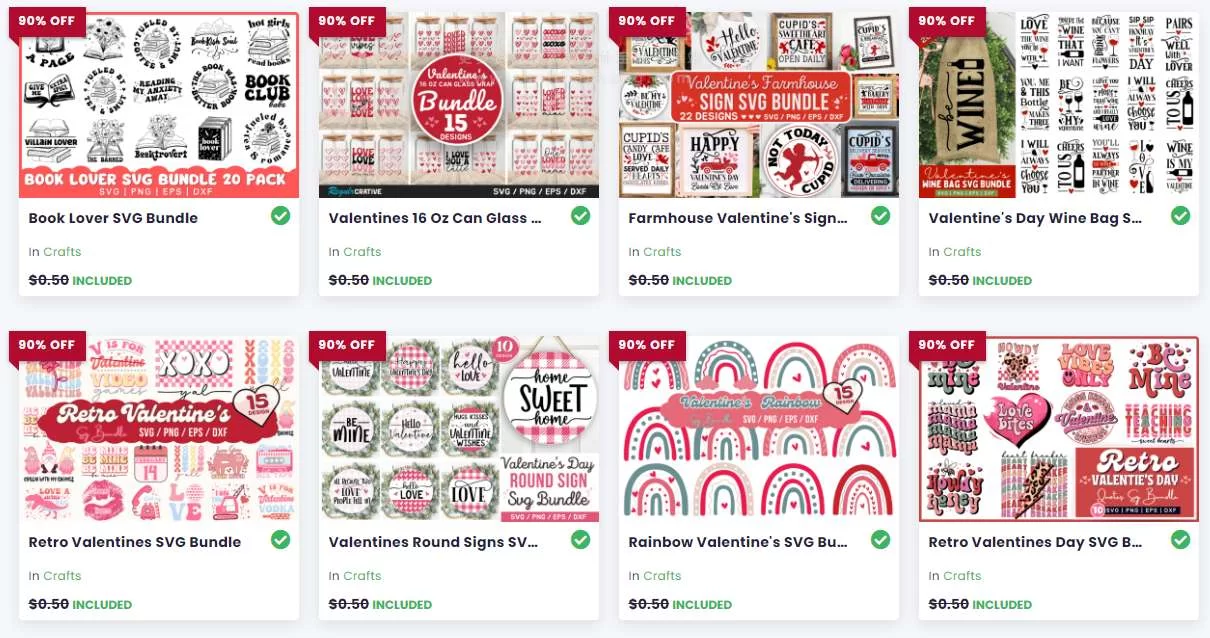
Task: Open the Book Lover SVG Bundle title link
Action: [x=113, y=218]
